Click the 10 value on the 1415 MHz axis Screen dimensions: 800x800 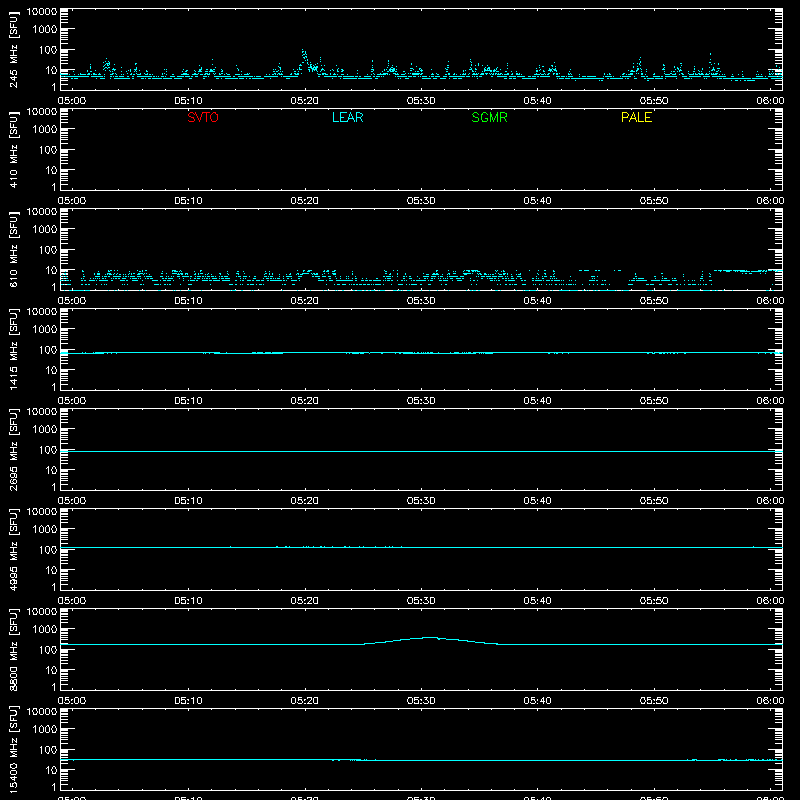coord(51,370)
